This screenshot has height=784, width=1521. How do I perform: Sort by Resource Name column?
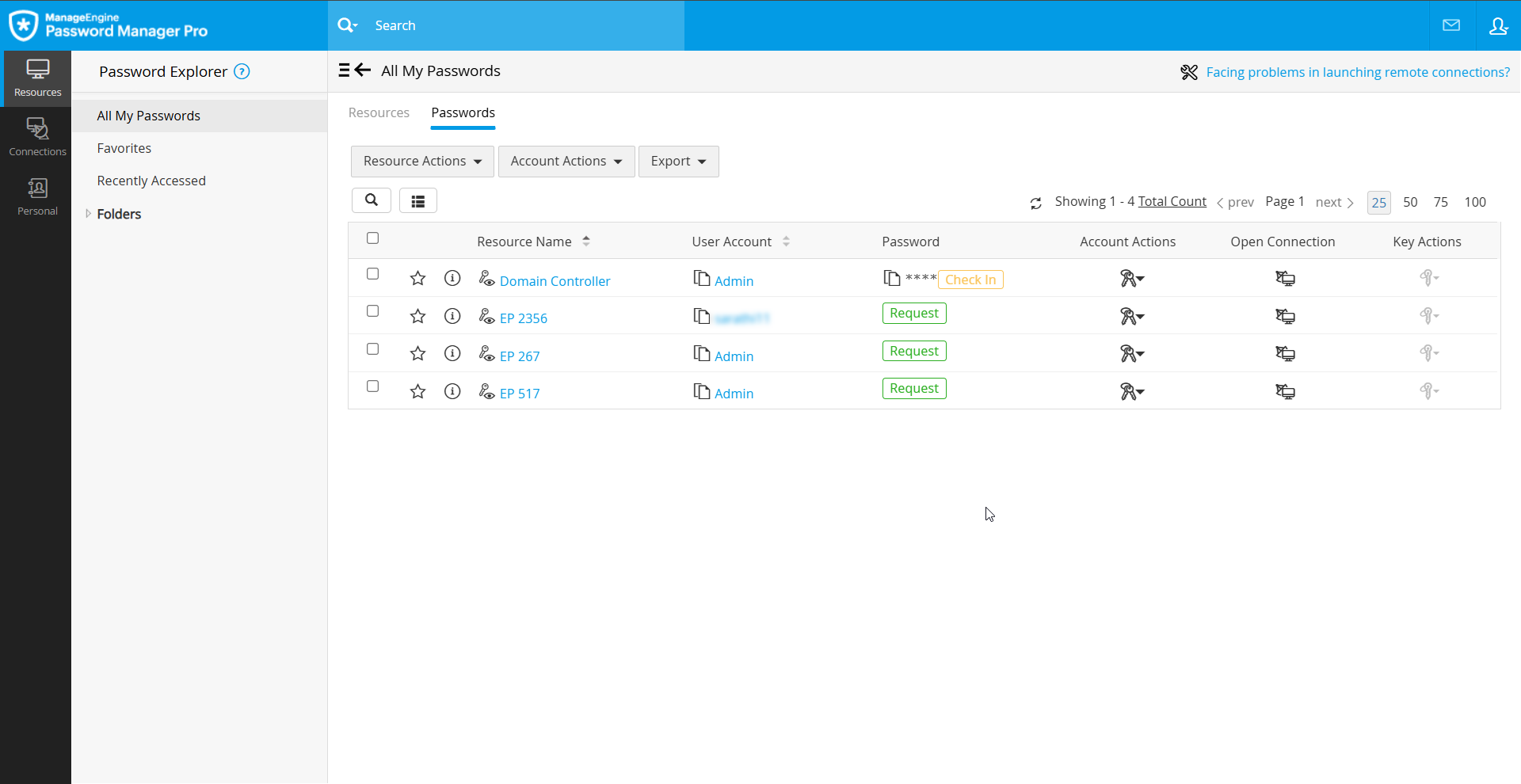point(532,242)
